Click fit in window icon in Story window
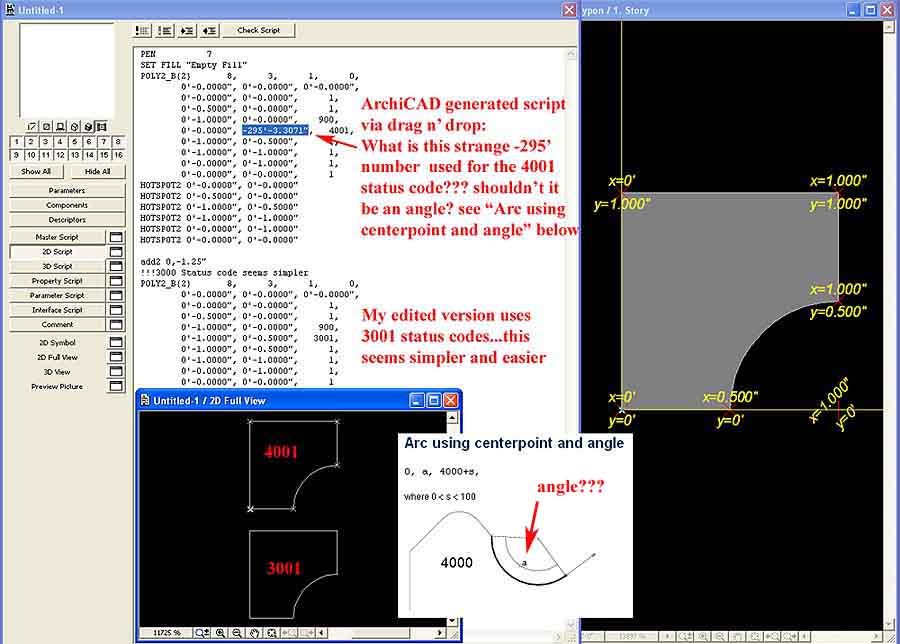The image size is (900, 644). pos(755,637)
